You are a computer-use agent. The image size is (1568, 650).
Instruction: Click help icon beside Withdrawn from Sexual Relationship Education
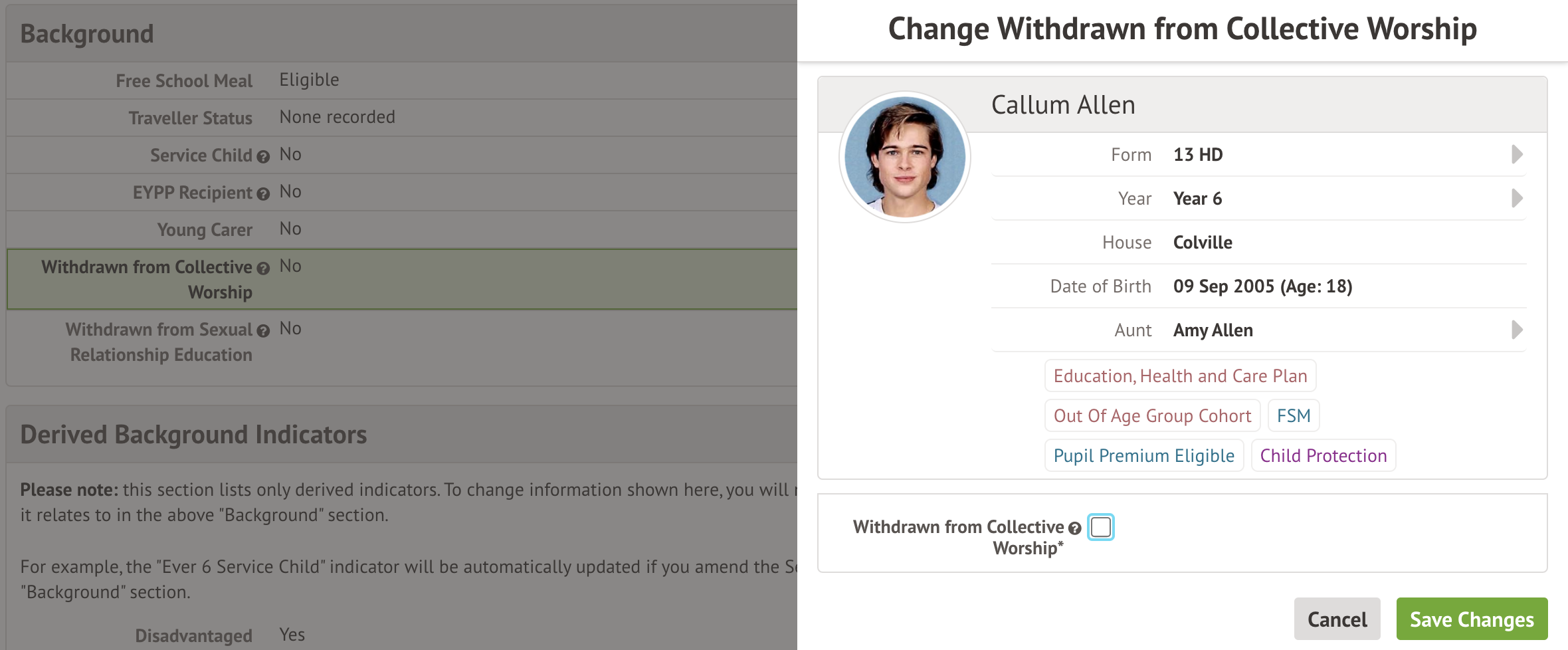263,331
